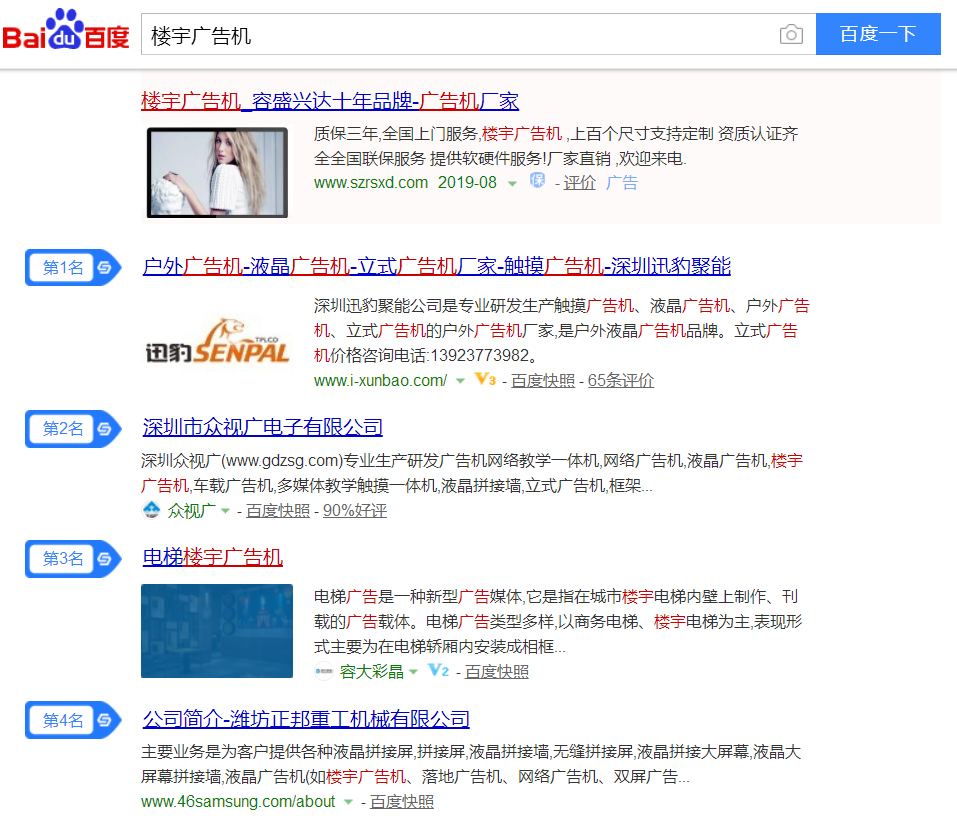Click 众视广 source name
The height and width of the screenshot is (830, 957).
192,511
